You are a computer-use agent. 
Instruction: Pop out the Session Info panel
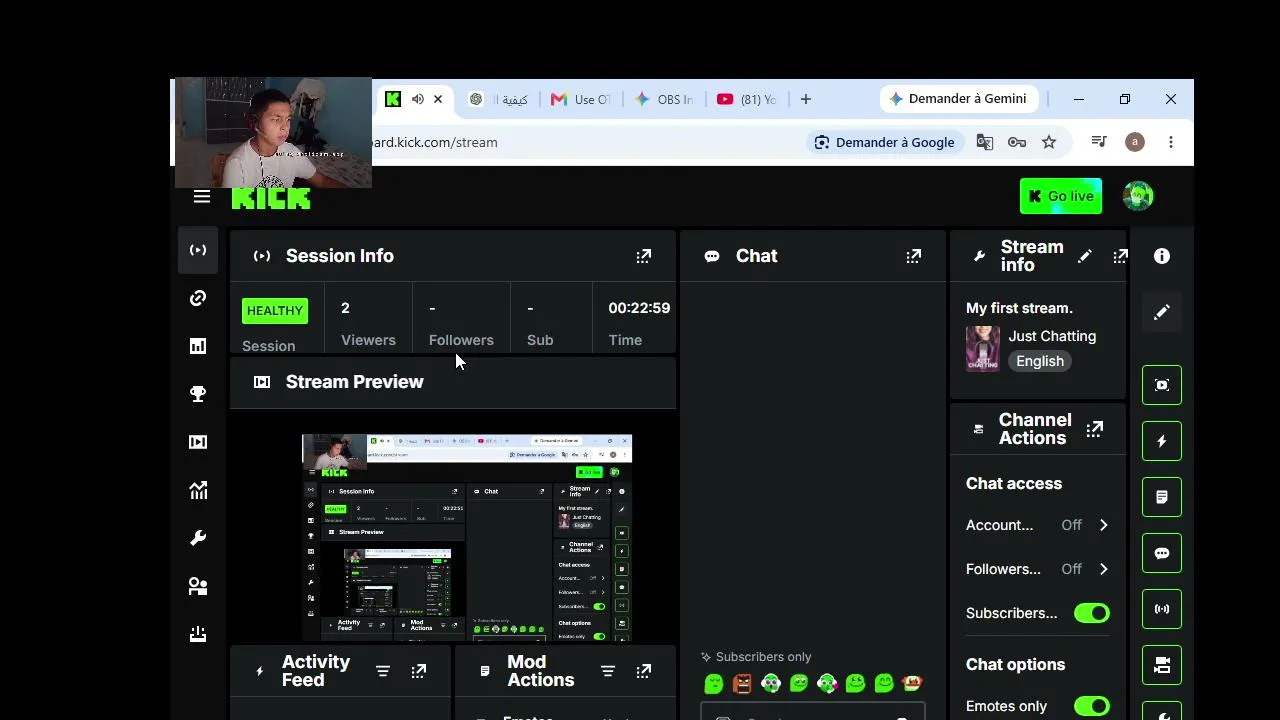[x=644, y=256]
